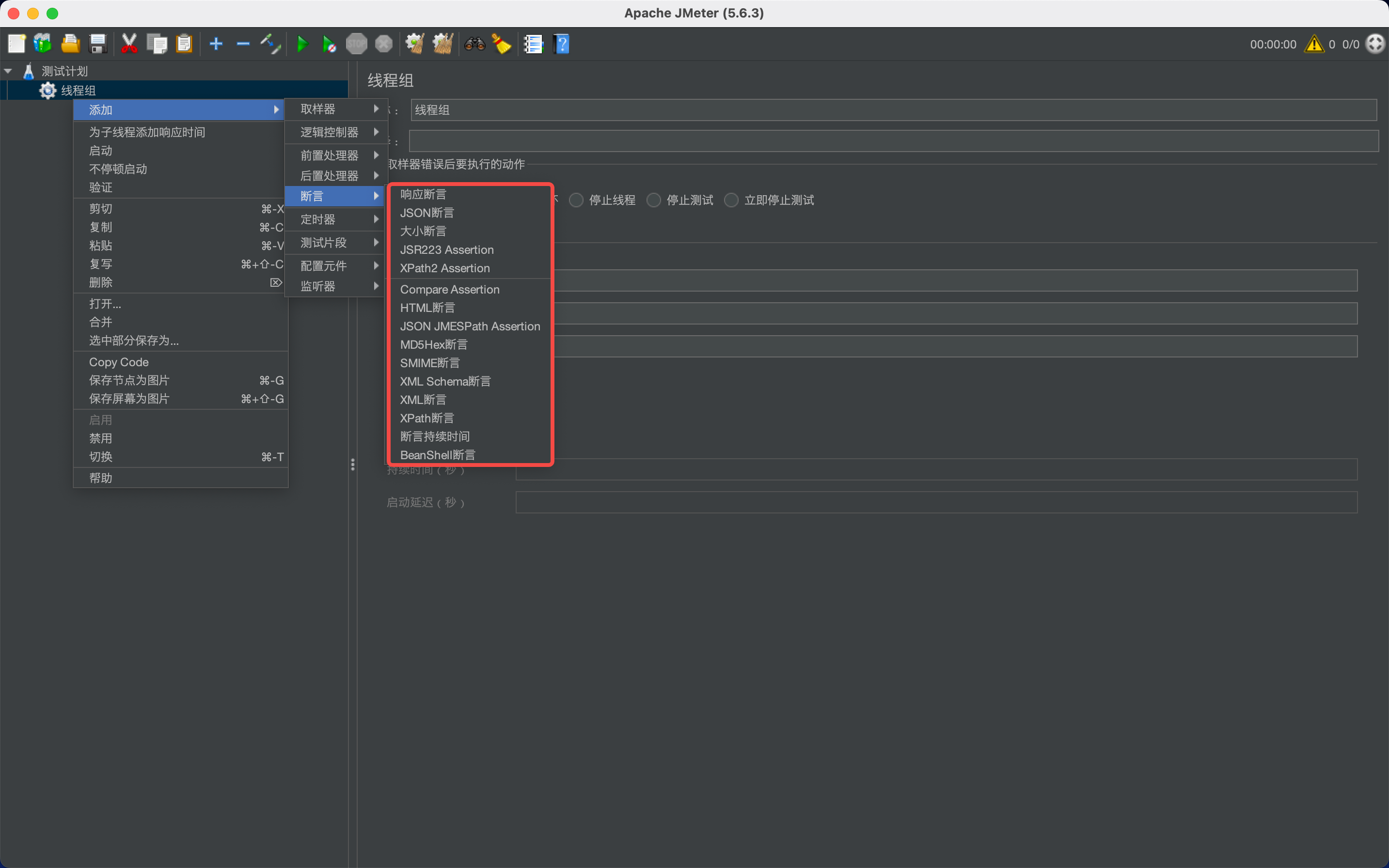Select the 停止测试 radio button
This screenshot has height=868, width=1389.
pos(654,200)
